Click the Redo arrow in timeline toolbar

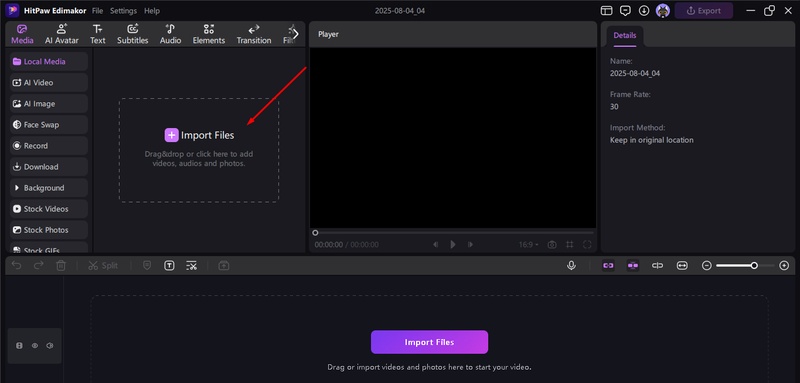39,266
